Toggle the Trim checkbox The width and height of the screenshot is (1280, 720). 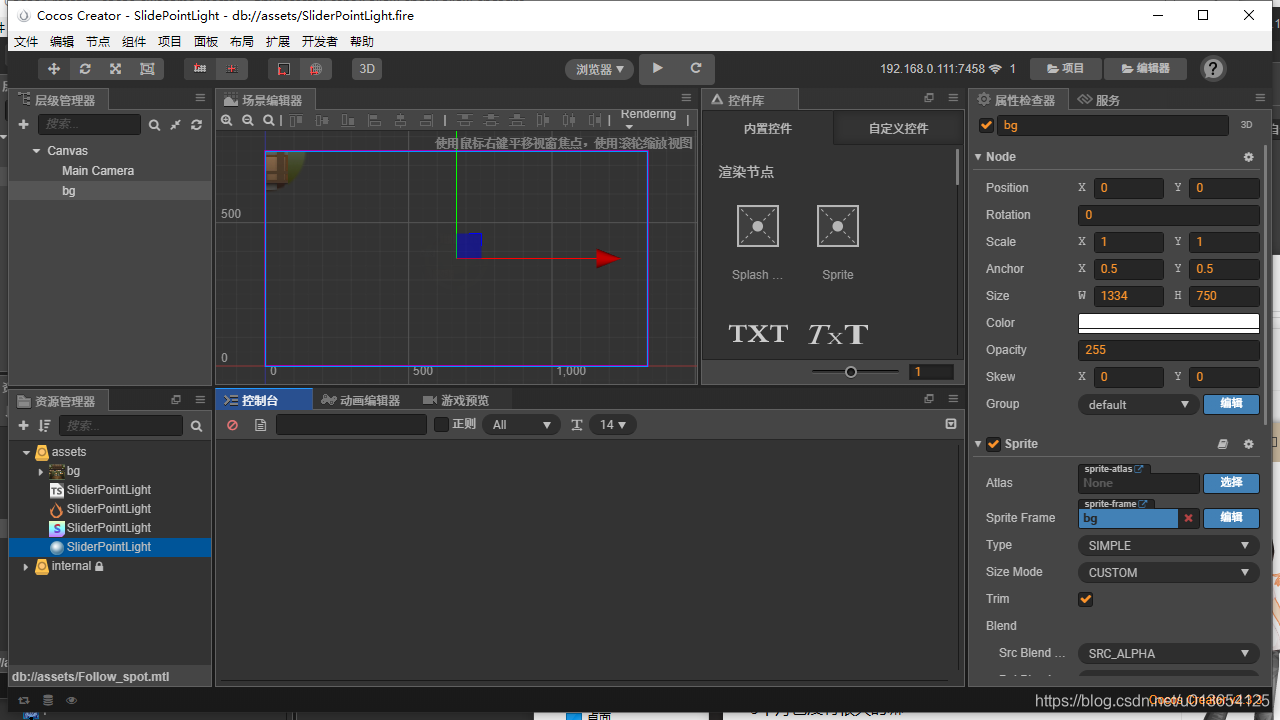[1085, 599]
